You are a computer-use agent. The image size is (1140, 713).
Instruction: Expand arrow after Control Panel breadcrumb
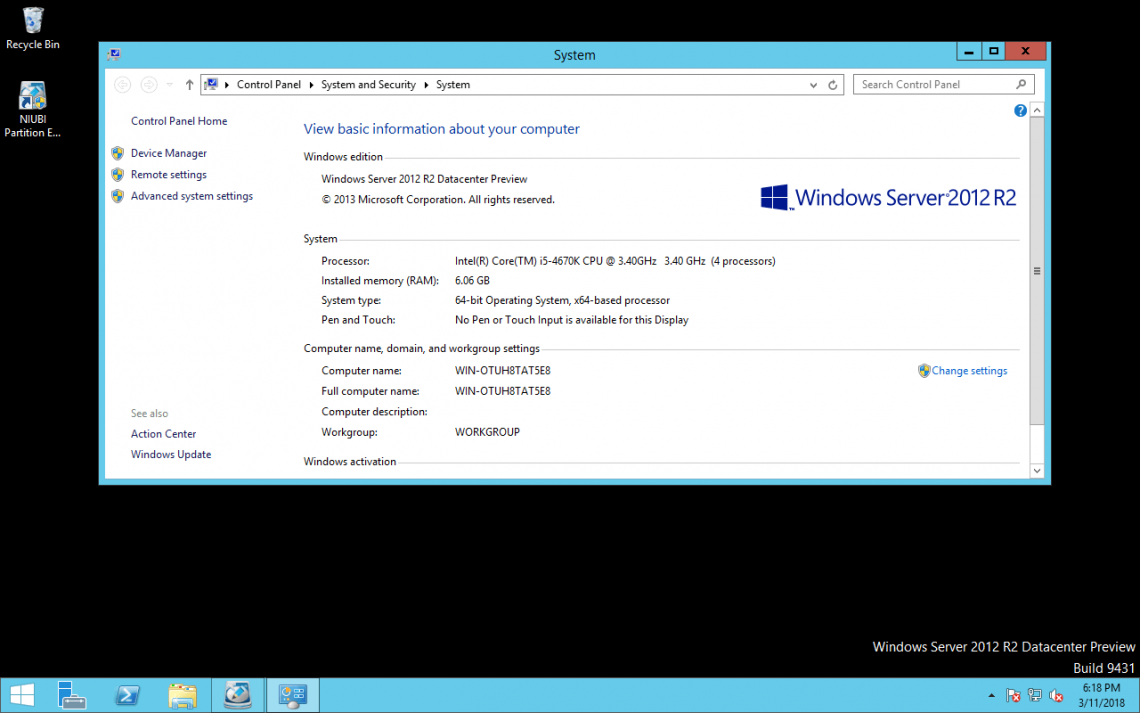[x=311, y=85]
